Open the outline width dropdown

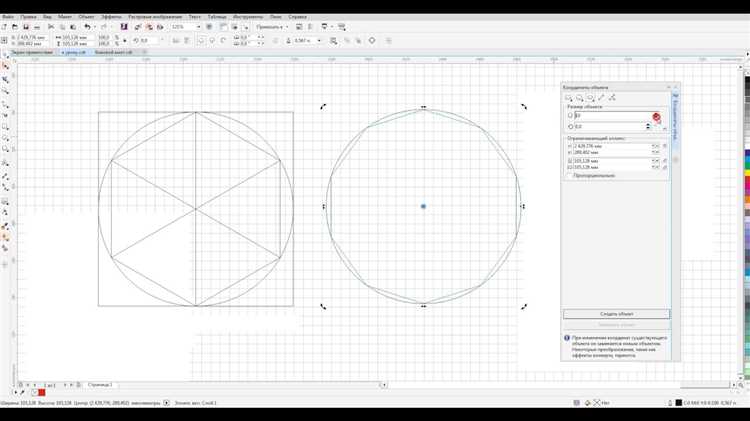[x=319, y=41]
